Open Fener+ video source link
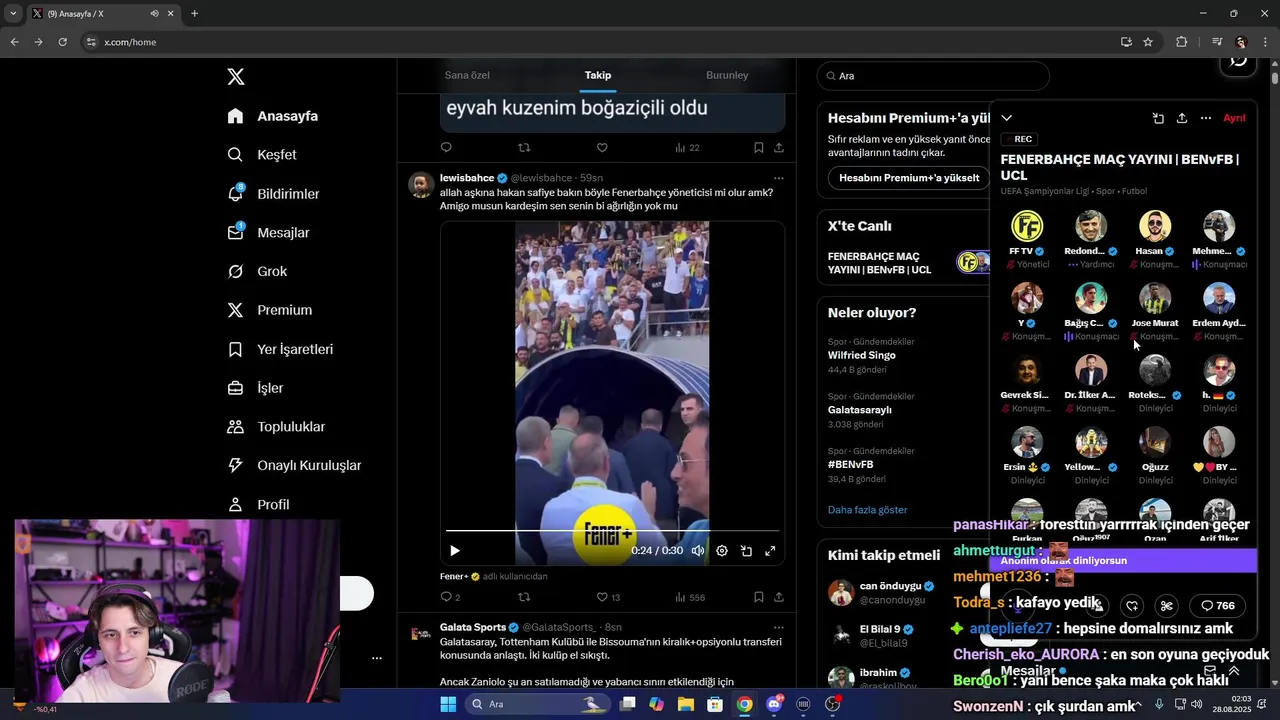 pyautogui.click(x=453, y=576)
